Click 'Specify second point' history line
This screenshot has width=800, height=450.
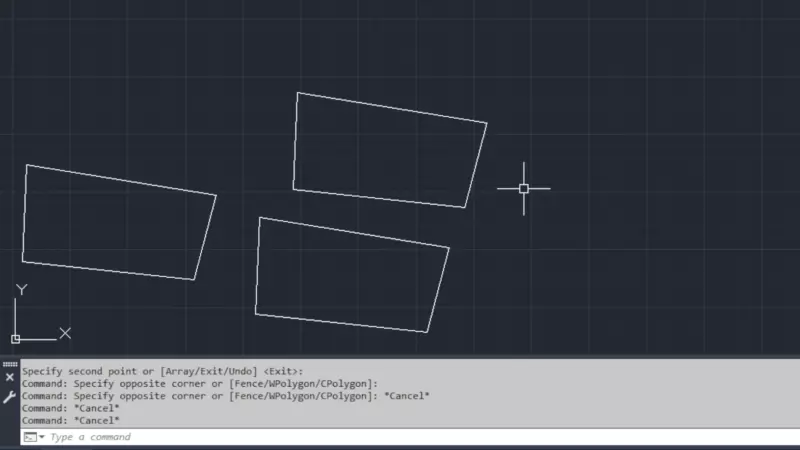(x=162, y=371)
